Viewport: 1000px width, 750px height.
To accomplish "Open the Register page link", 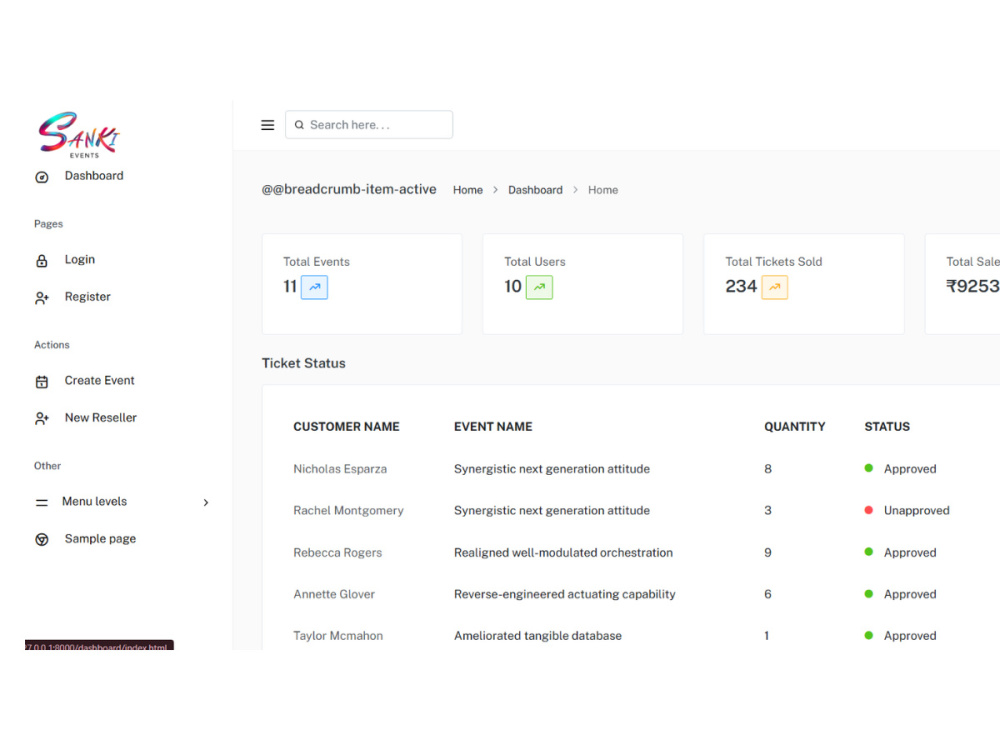I will click(87, 297).
